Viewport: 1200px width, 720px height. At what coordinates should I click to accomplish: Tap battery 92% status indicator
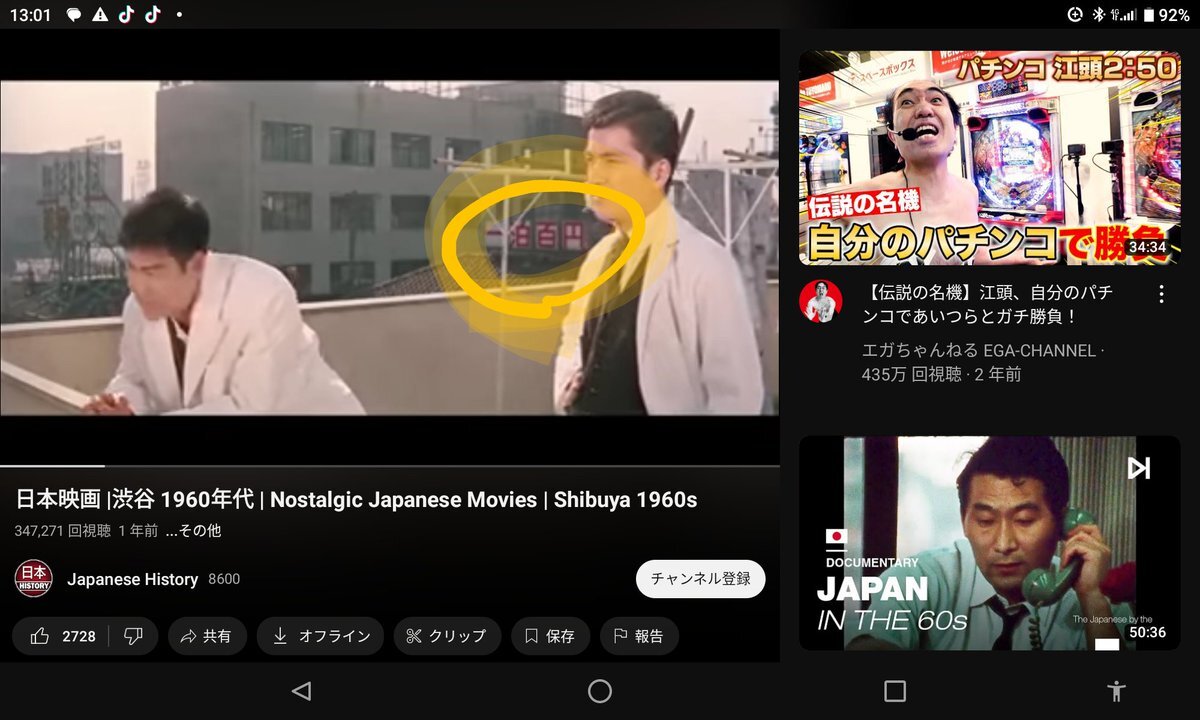pos(1167,15)
